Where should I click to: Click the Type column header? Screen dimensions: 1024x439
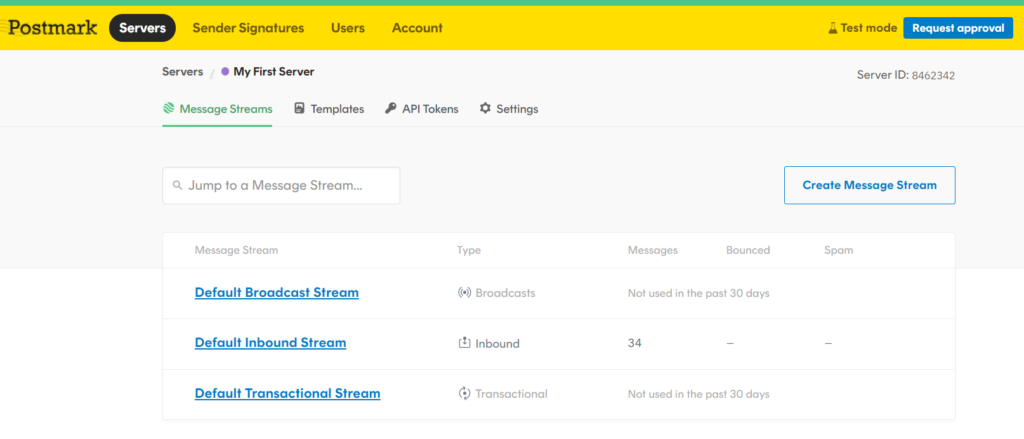tap(469, 250)
